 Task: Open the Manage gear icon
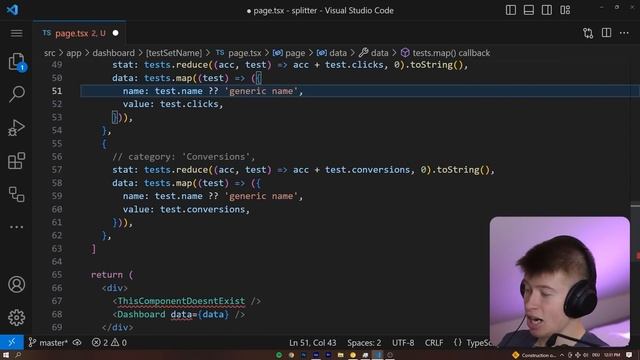point(16,317)
